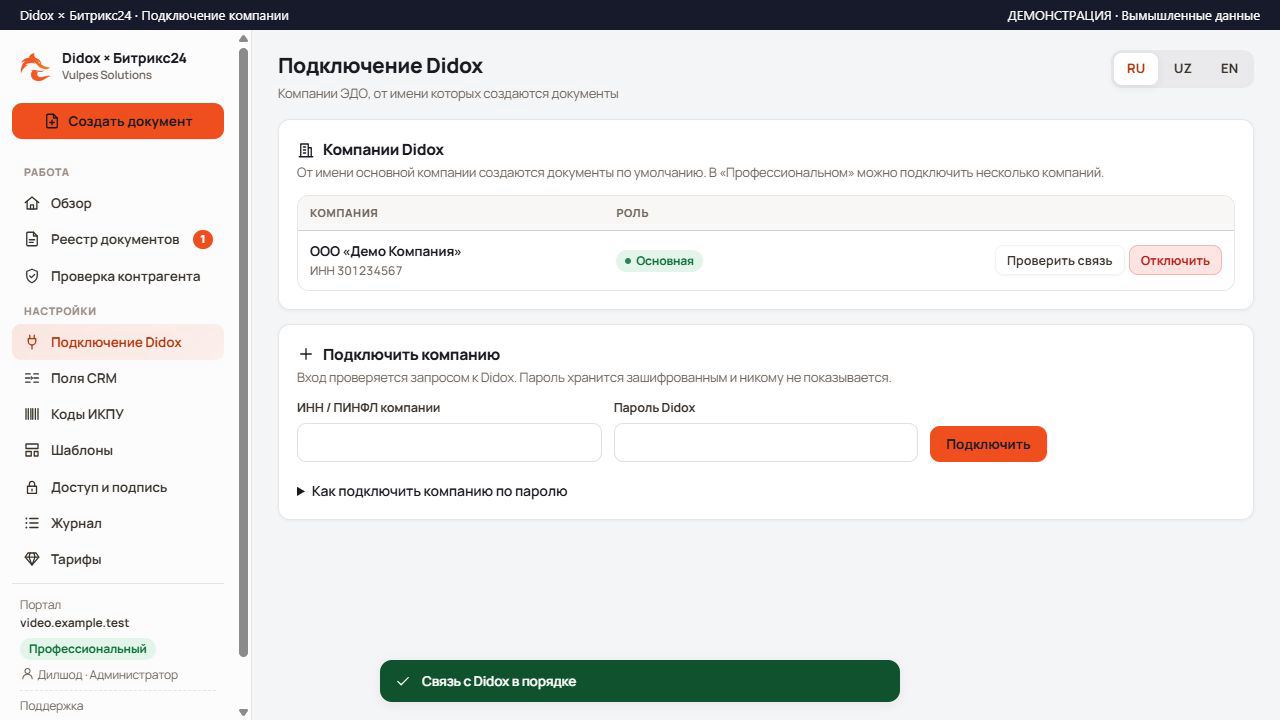The width and height of the screenshot is (1280, 720).
Task: Open Поля CRM settings
Action: [x=118, y=378]
